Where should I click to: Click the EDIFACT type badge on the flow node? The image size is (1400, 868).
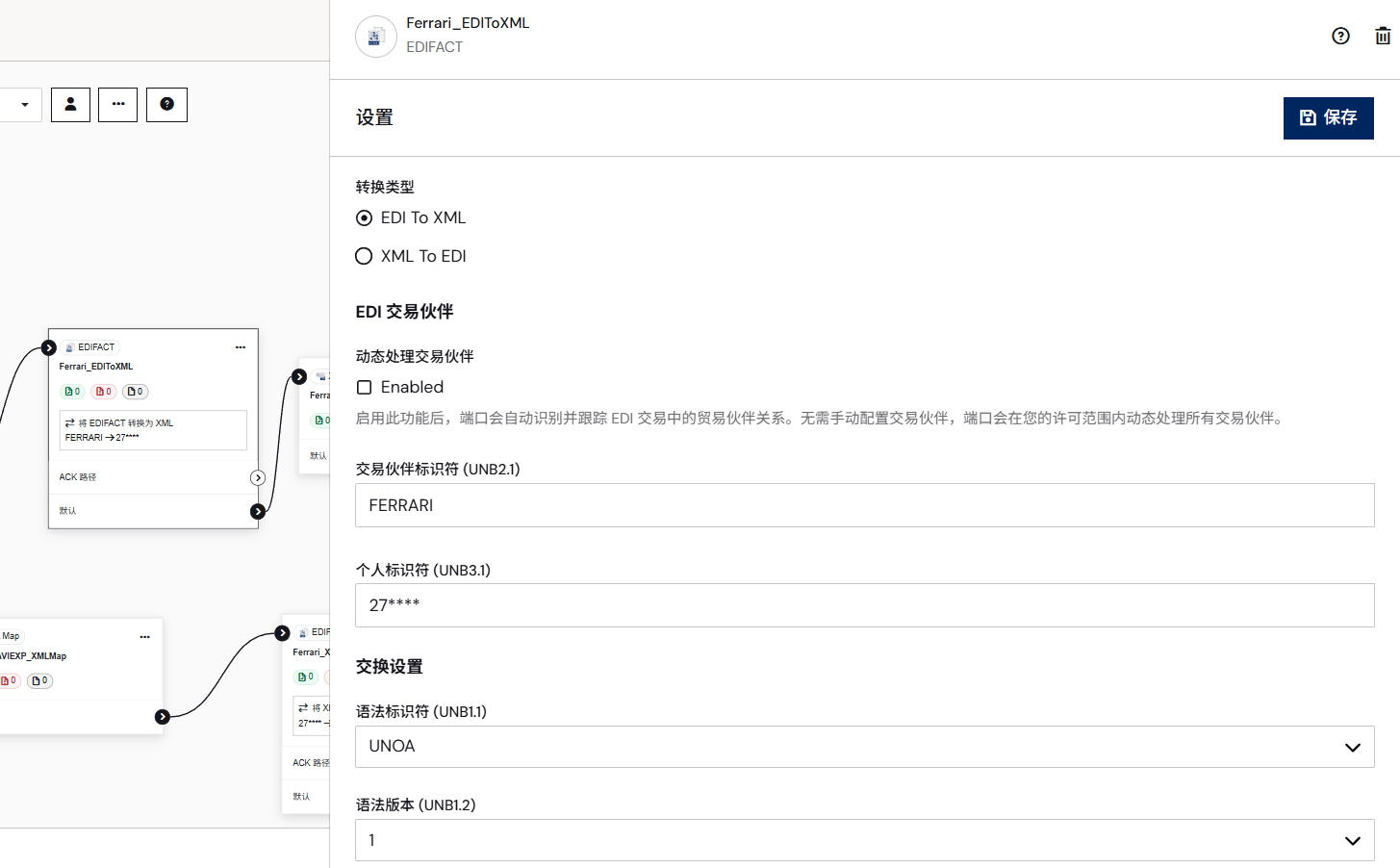[89, 347]
